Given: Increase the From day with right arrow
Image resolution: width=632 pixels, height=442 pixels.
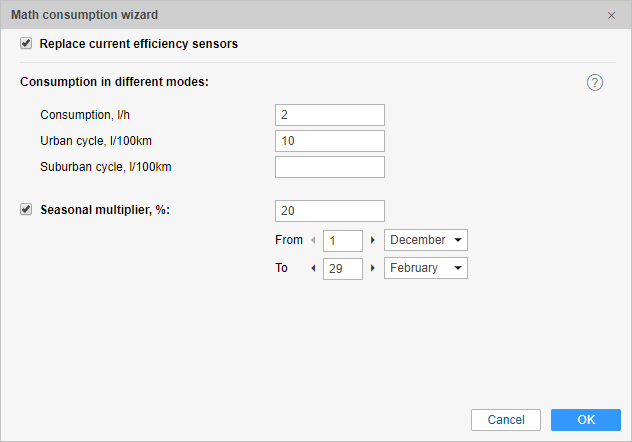Looking at the screenshot, I should (x=373, y=240).
